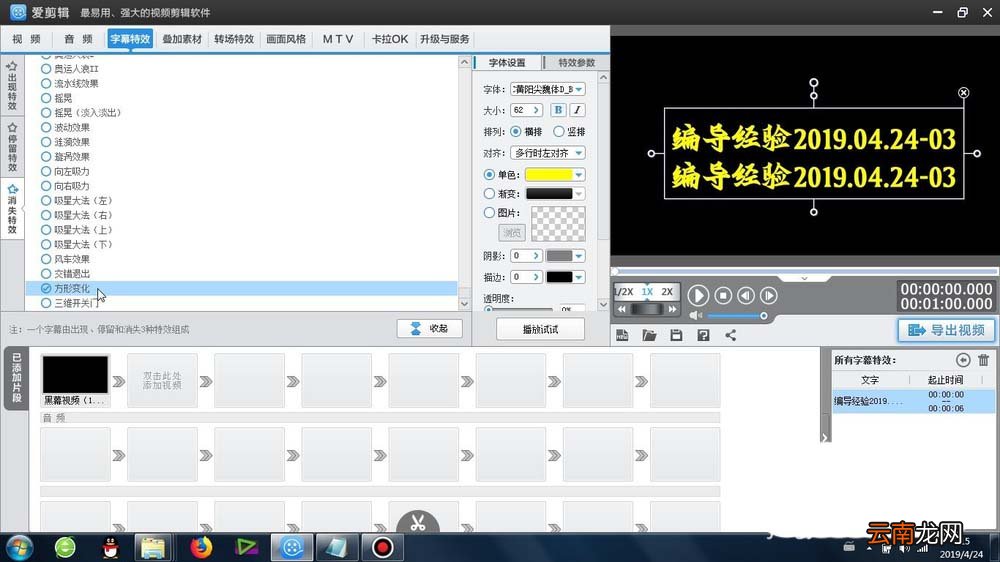Adjust 描边 stroke value stepper
The width and height of the screenshot is (1000, 562).
pos(536,277)
